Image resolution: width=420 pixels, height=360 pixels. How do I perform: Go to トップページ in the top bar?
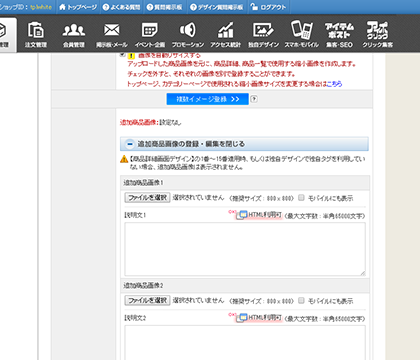[x=78, y=7]
